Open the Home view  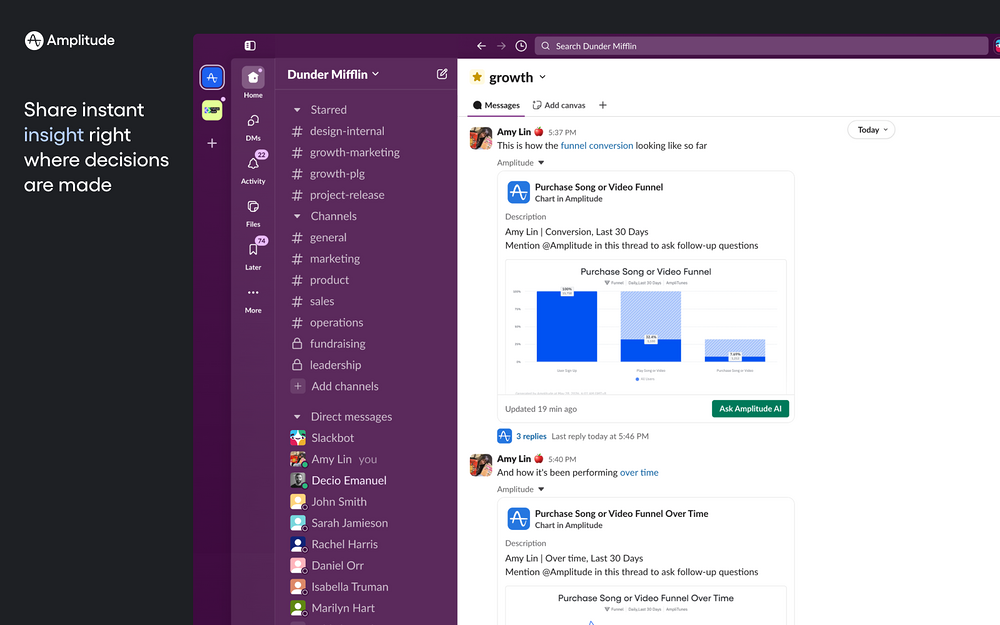tap(253, 83)
